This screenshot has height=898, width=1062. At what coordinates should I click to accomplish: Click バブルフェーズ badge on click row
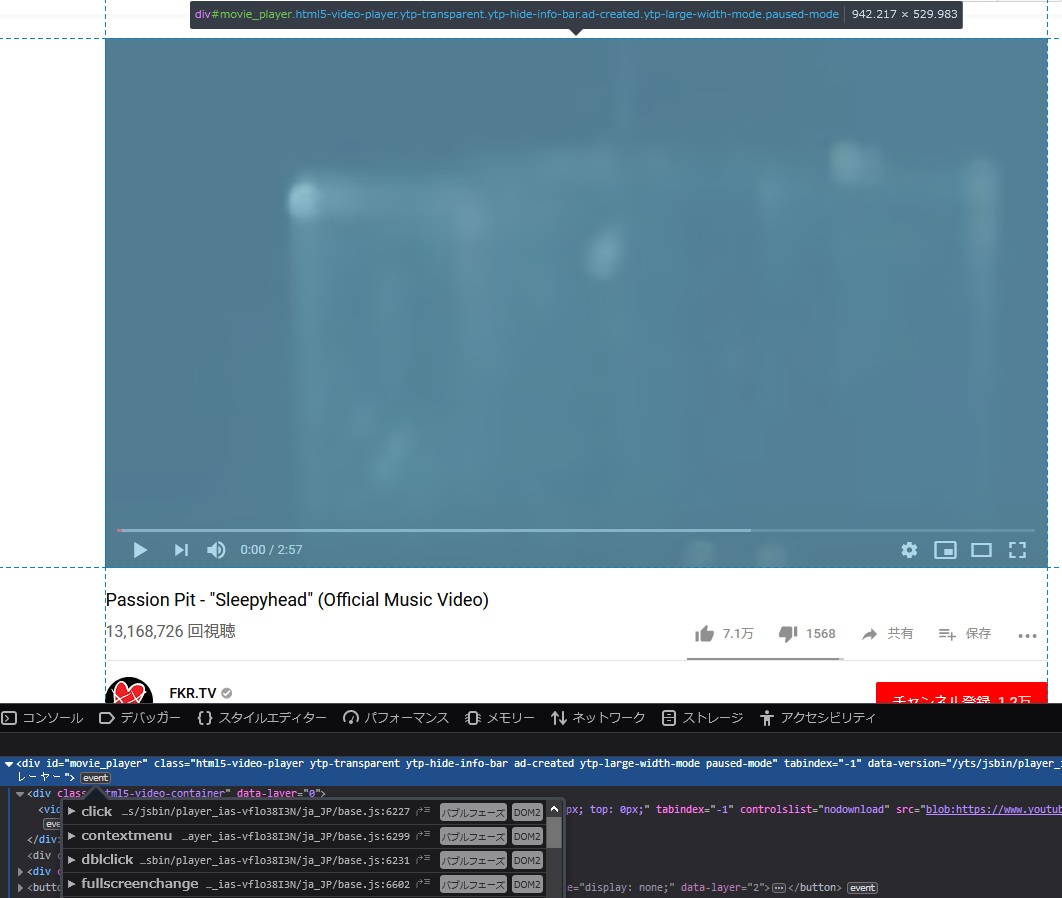point(473,812)
